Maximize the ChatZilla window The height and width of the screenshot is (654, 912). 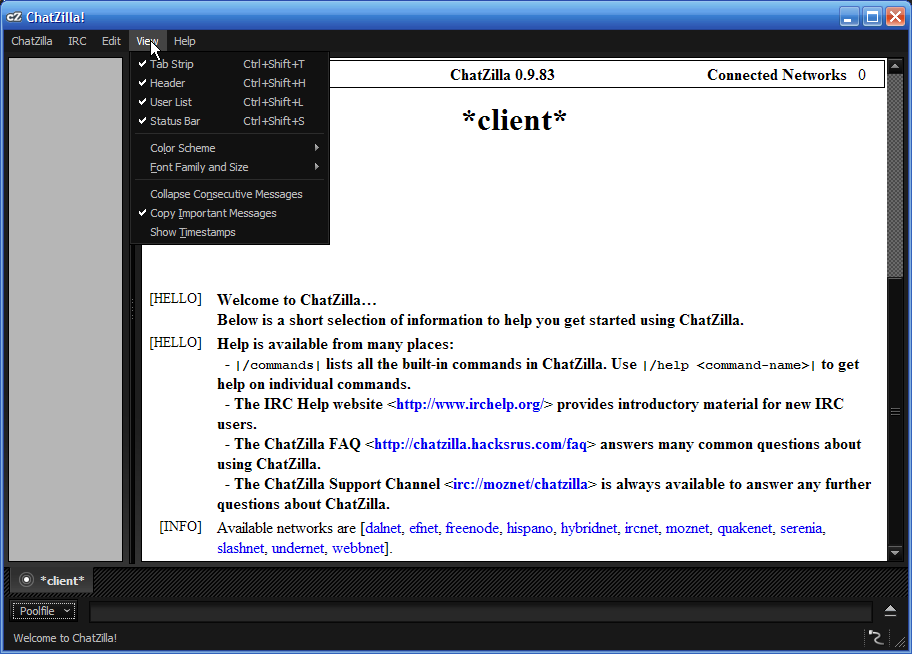click(872, 17)
